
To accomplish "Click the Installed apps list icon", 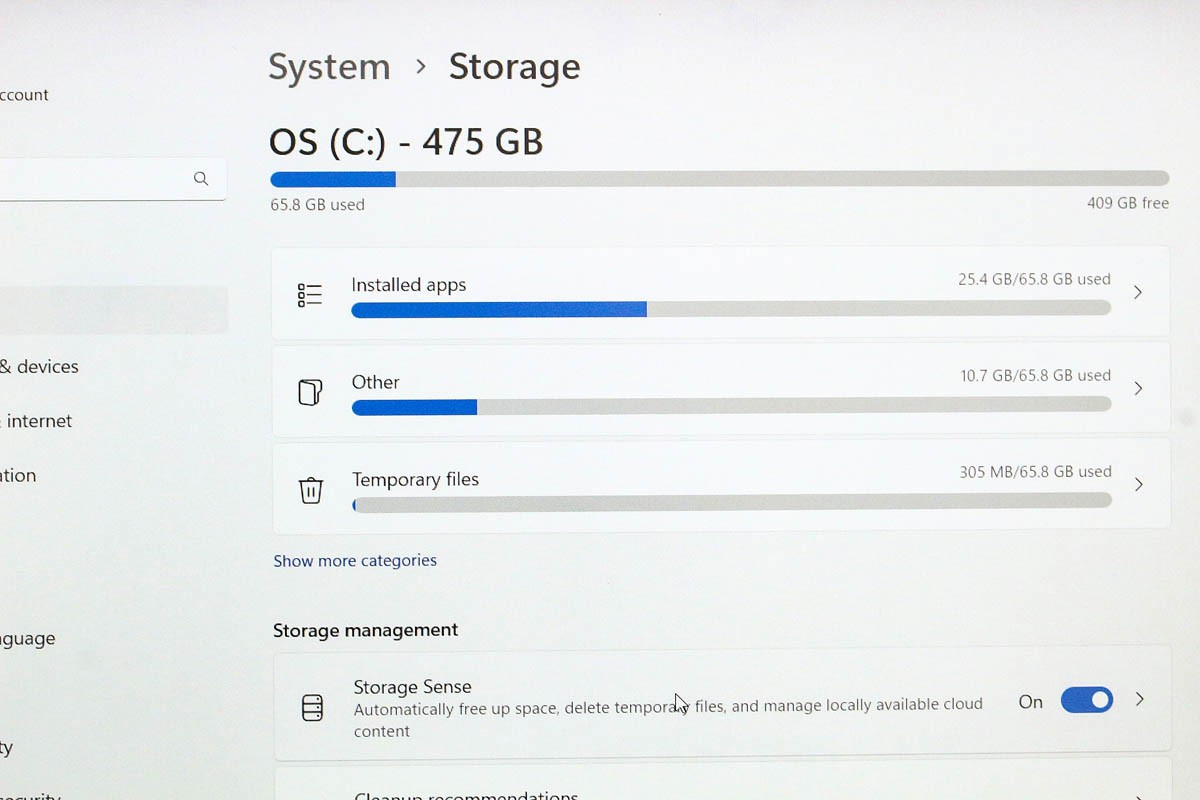I will tap(310, 295).
